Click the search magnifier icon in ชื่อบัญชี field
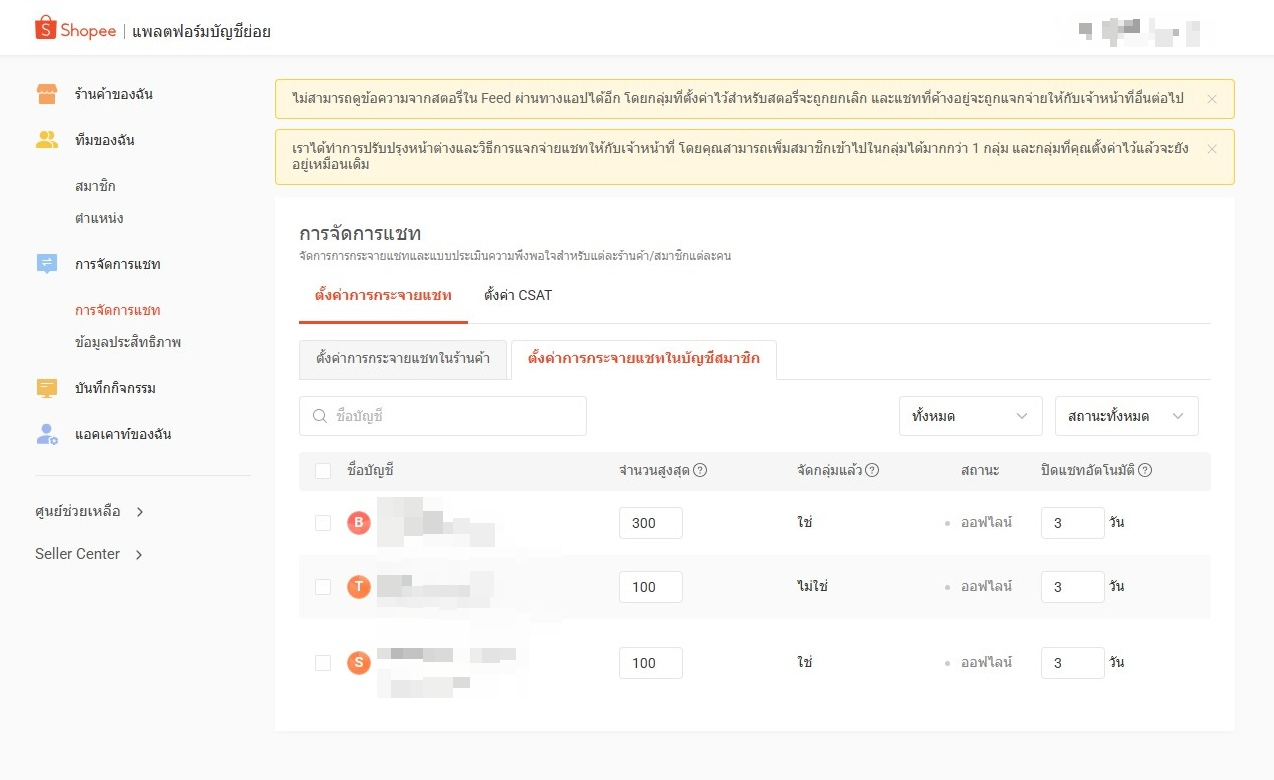This screenshot has height=780, width=1274. [320, 416]
